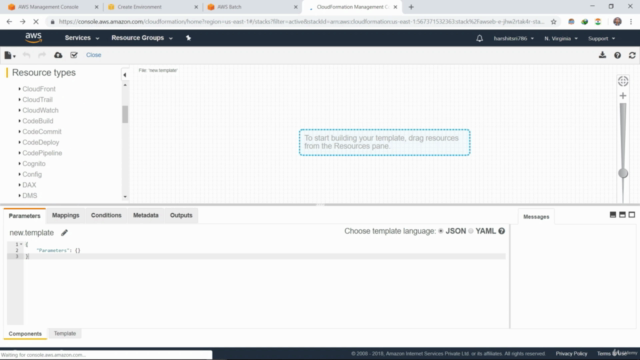640x360 pixels.
Task: Click the template language help icon
Action: pos(502,231)
